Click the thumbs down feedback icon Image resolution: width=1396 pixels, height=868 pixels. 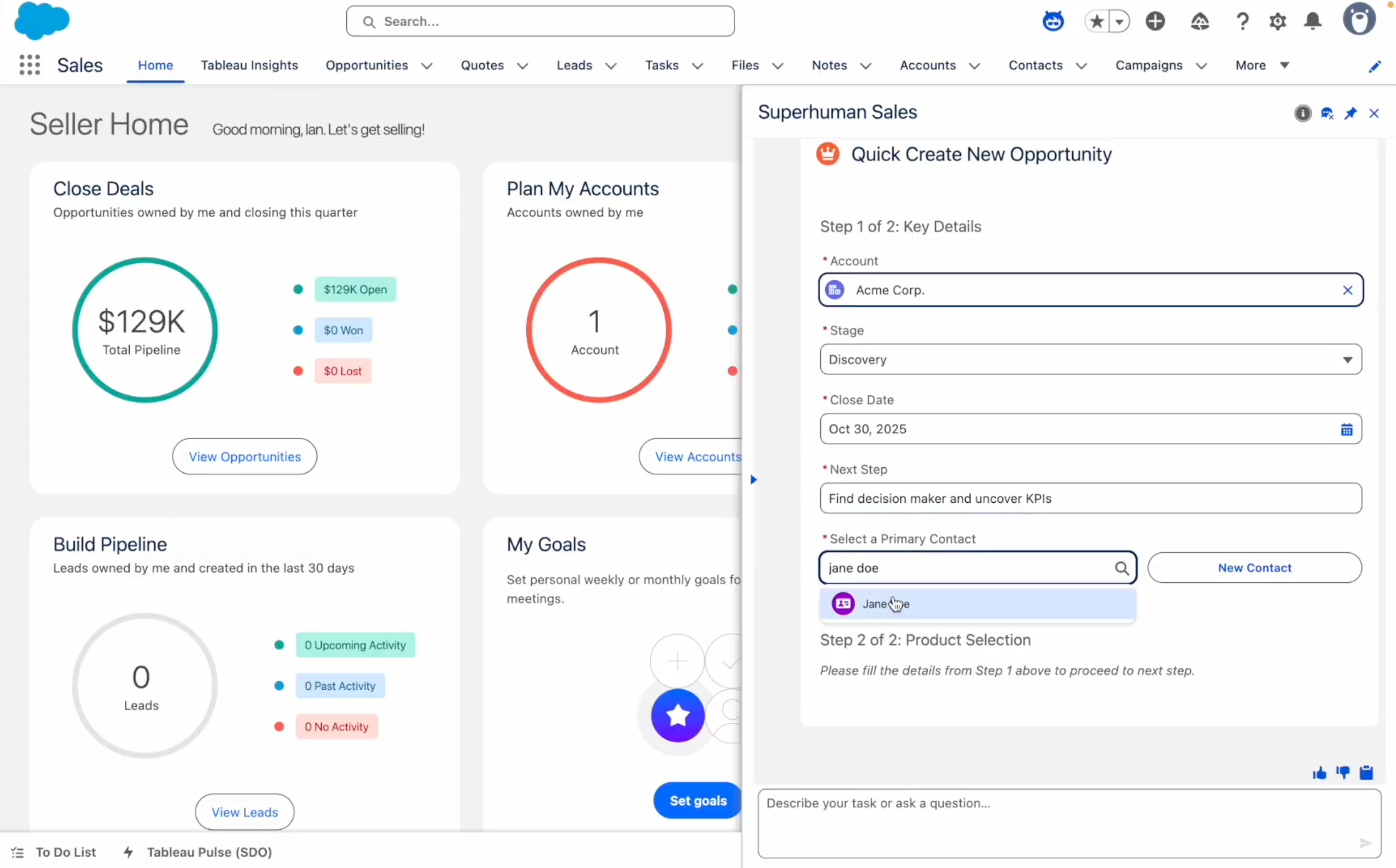[x=1343, y=773]
